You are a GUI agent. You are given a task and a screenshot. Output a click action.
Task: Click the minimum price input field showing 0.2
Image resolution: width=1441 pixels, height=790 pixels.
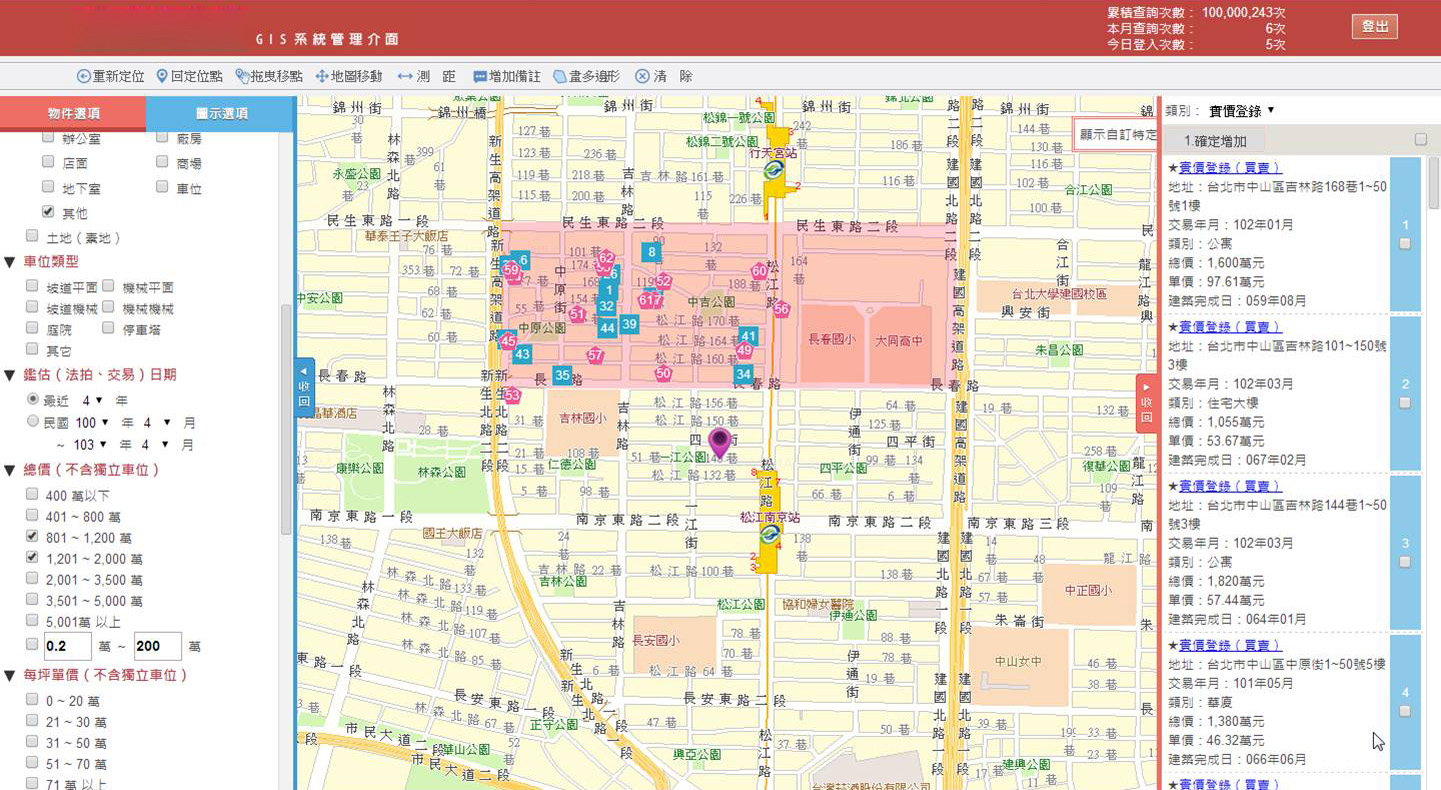tap(67, 646)
